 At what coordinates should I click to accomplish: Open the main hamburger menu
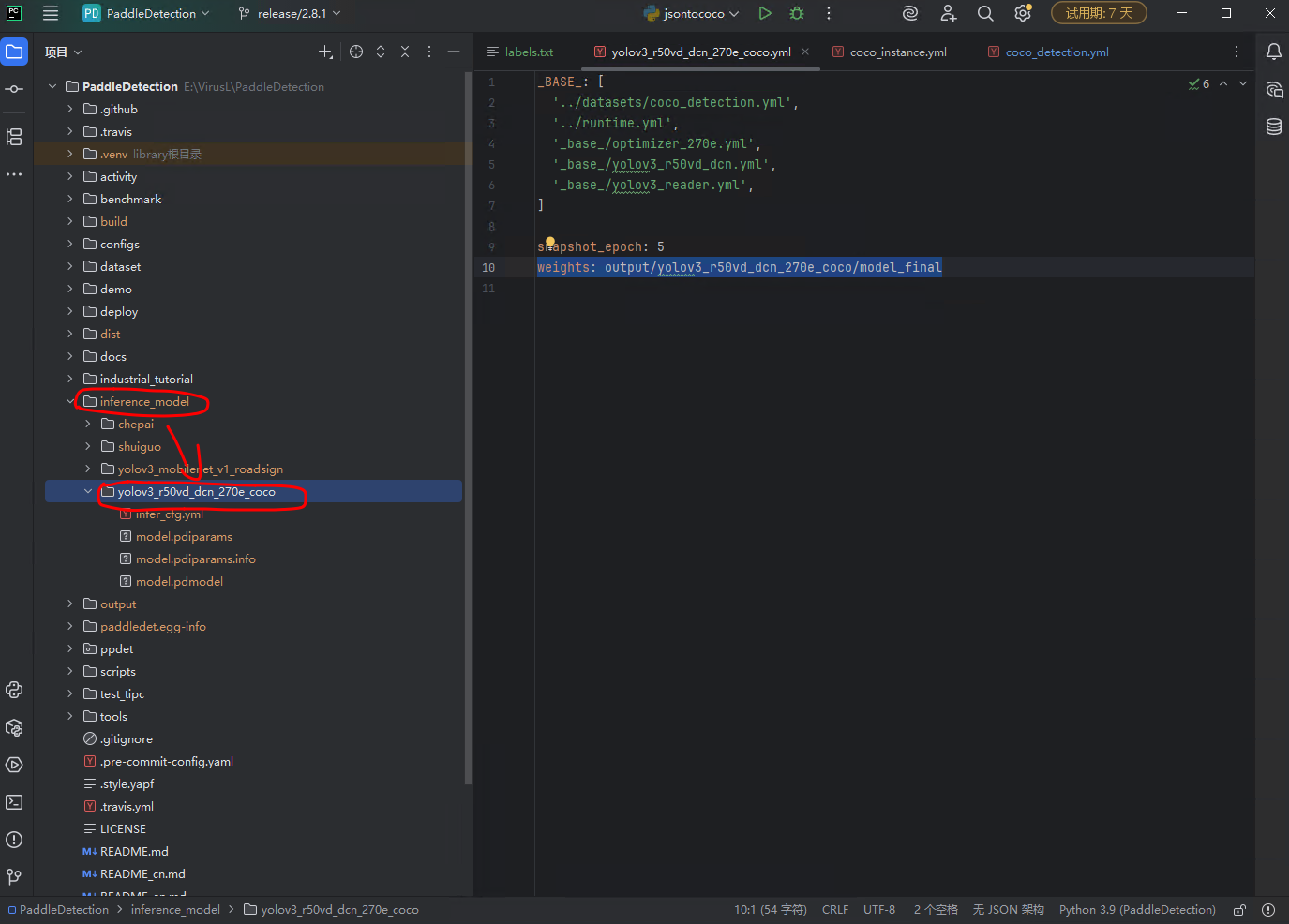point(51,13)
